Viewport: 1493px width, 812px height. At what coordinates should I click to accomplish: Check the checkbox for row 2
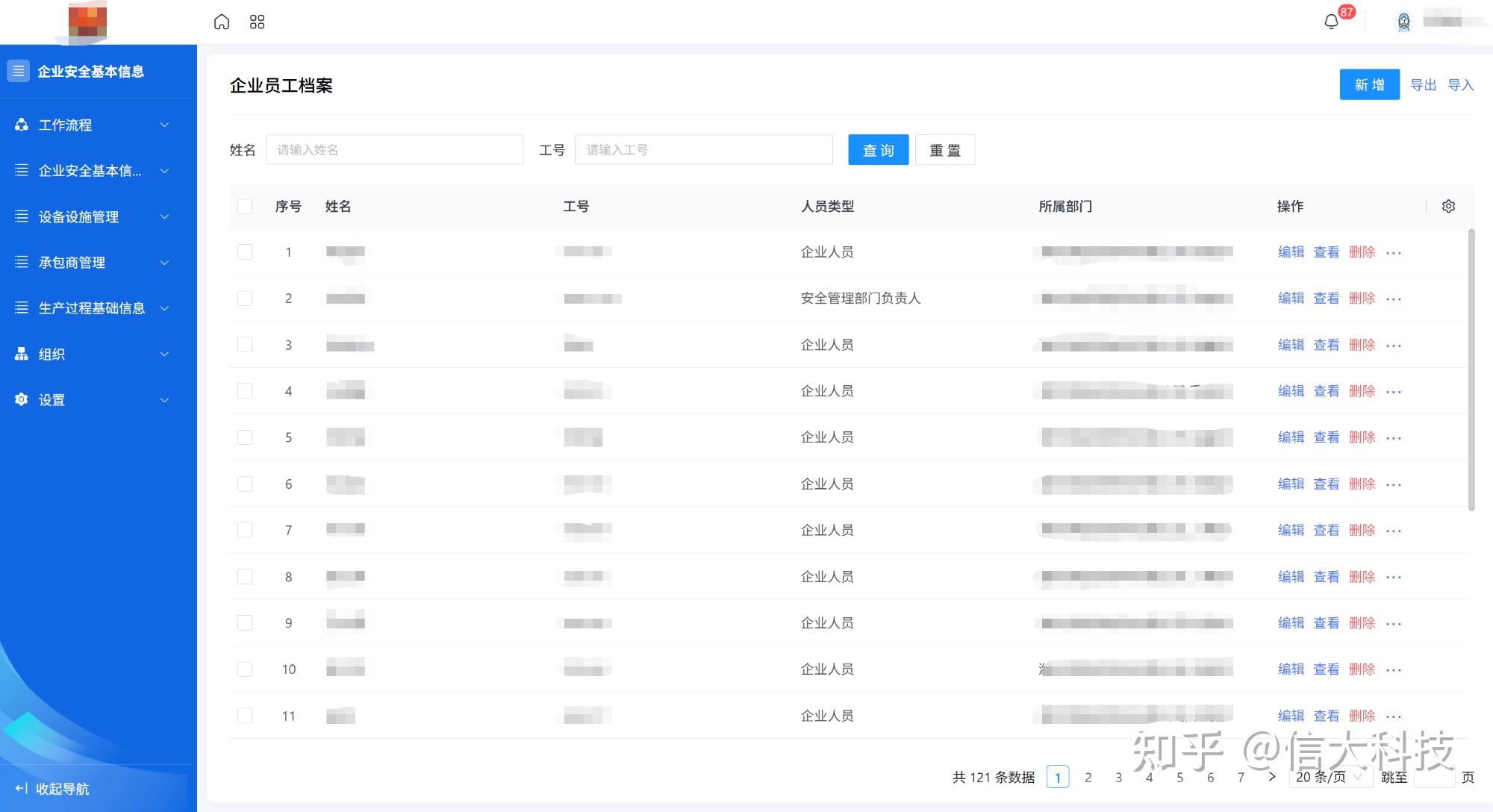(245, 299)
